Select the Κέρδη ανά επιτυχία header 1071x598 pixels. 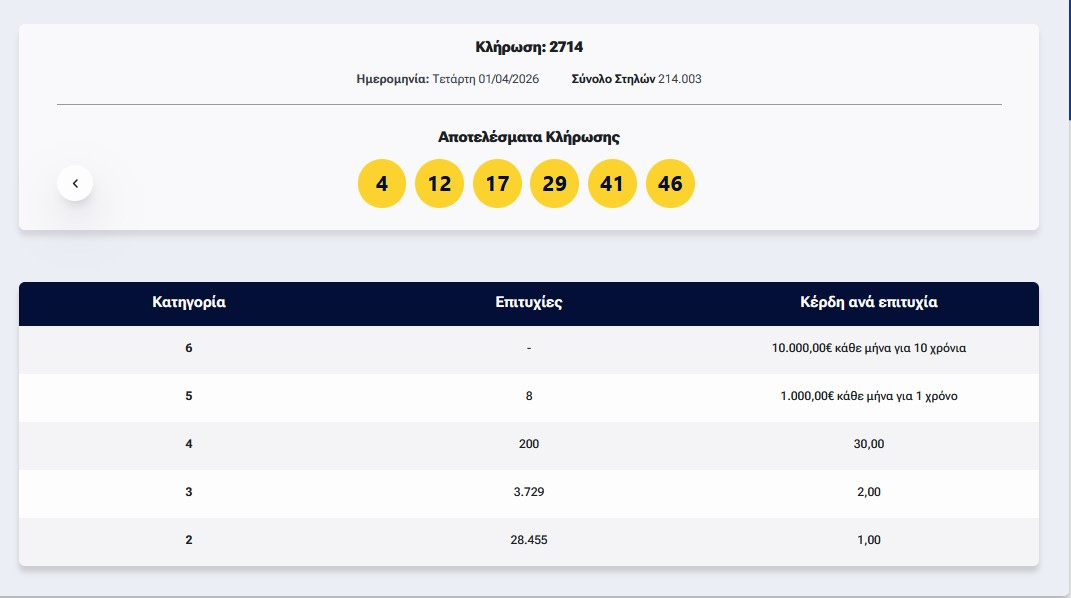pyautogui.click(x=868, y=302)
